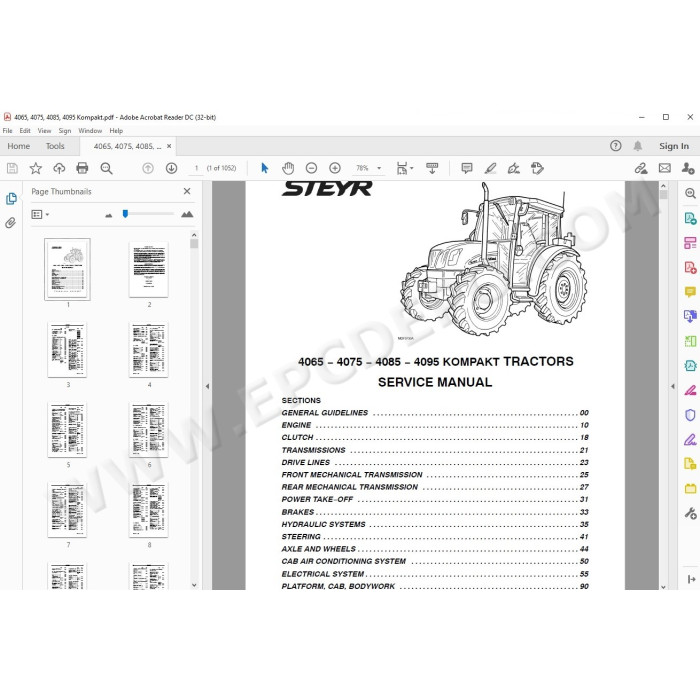
Task: Add a comment with sticky note icon
Action: pos(467,168)
